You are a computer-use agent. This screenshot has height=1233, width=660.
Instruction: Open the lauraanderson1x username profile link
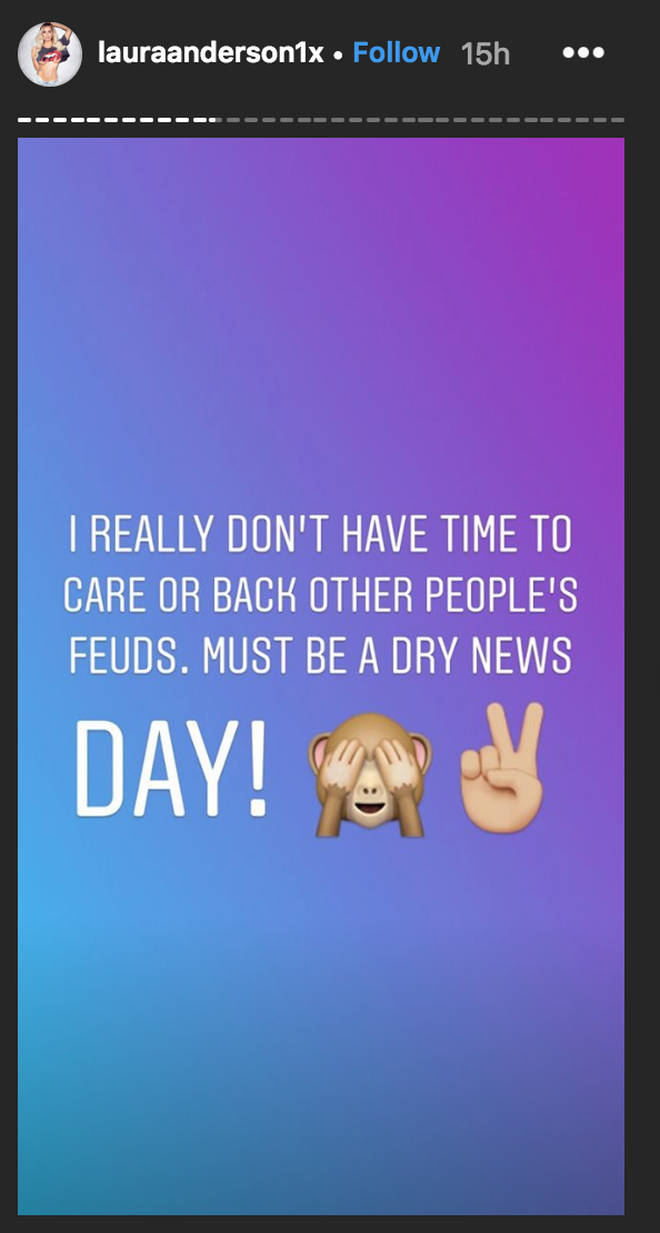[211, 53]
